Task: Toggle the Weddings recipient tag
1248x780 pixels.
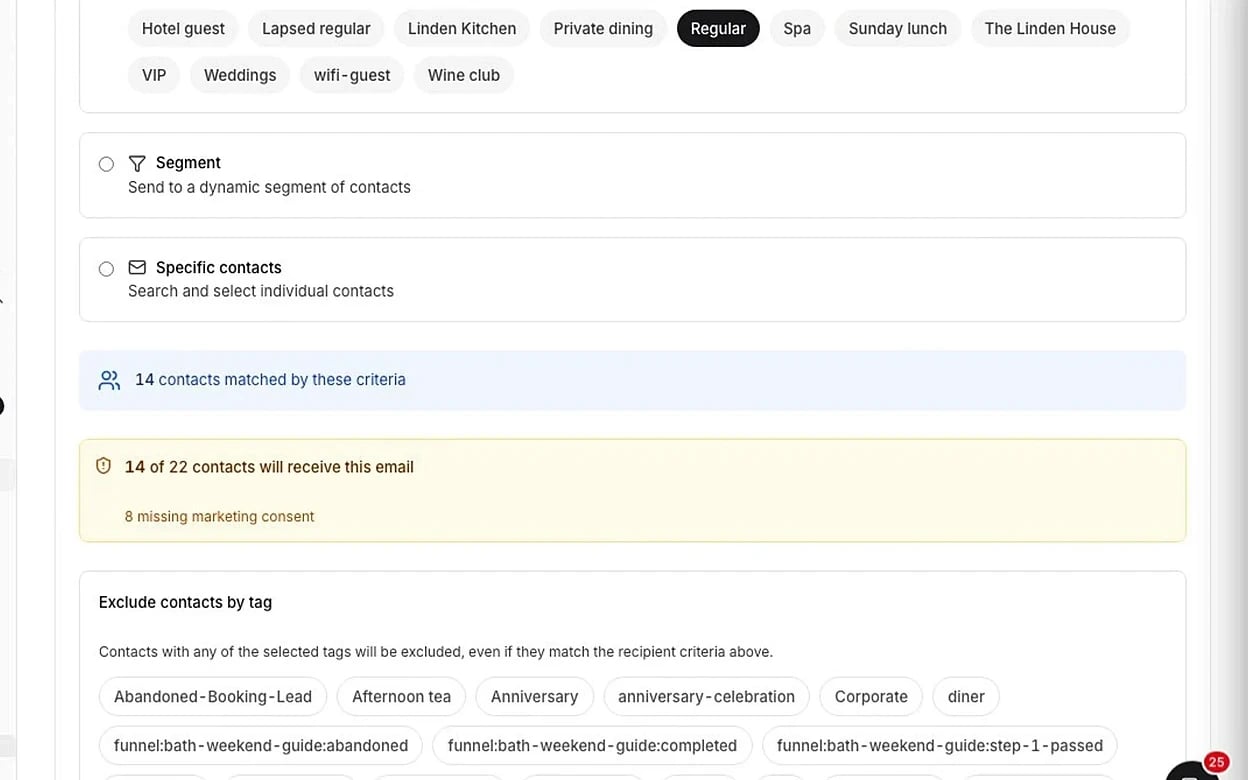Action: (240, 75)
